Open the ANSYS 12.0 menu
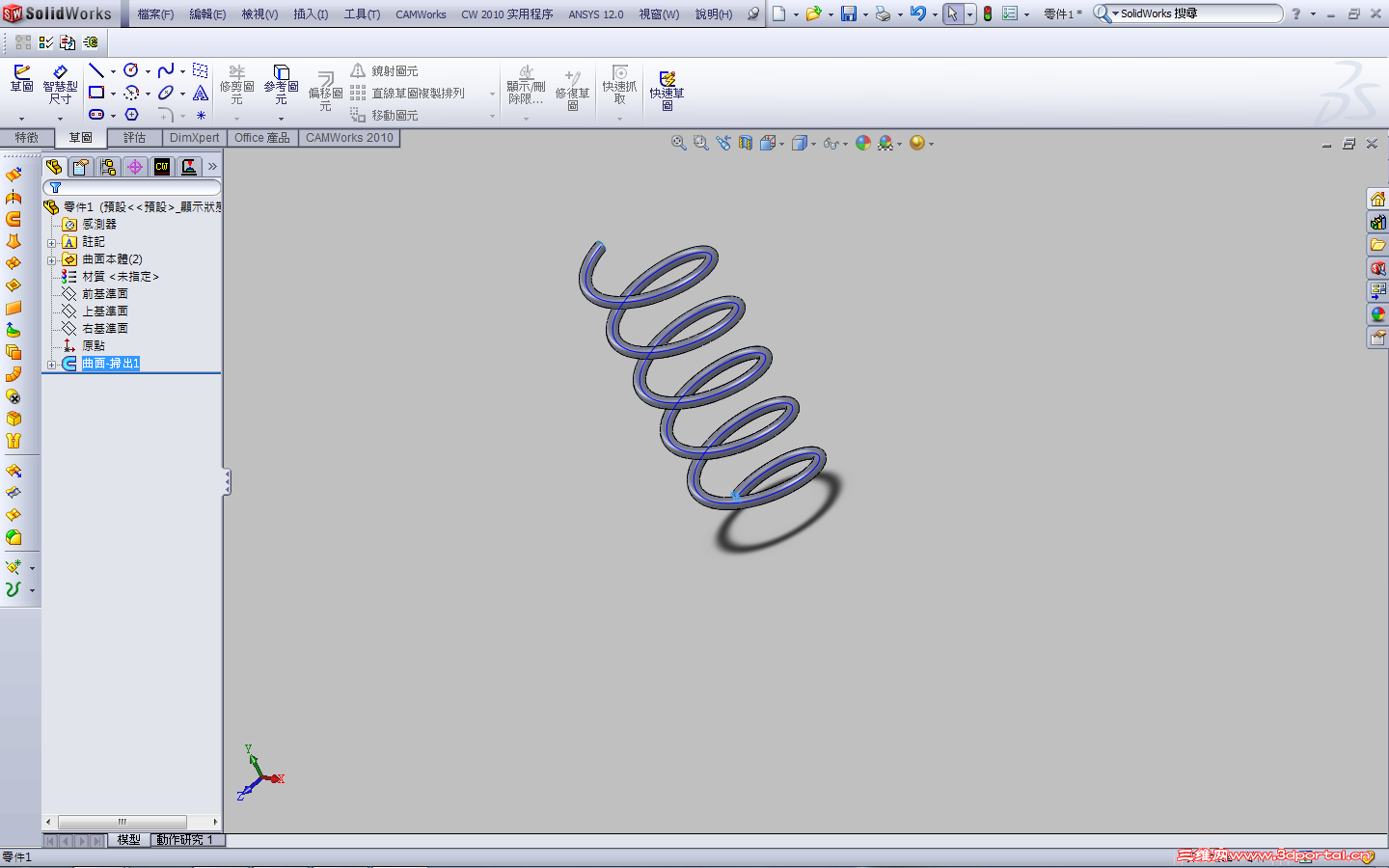This screenshot has width=1389, height=868. (x=596, y=14)
